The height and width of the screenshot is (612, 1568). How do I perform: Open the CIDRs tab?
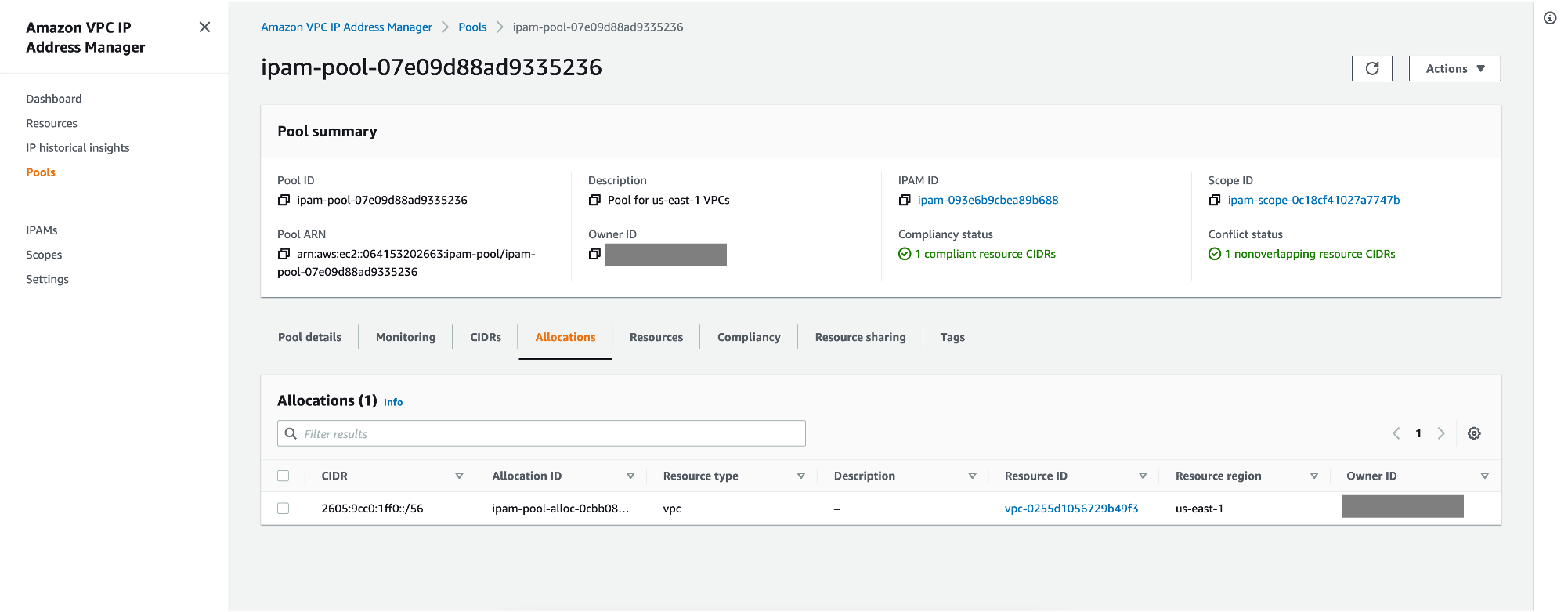click(x=486, y=338)
